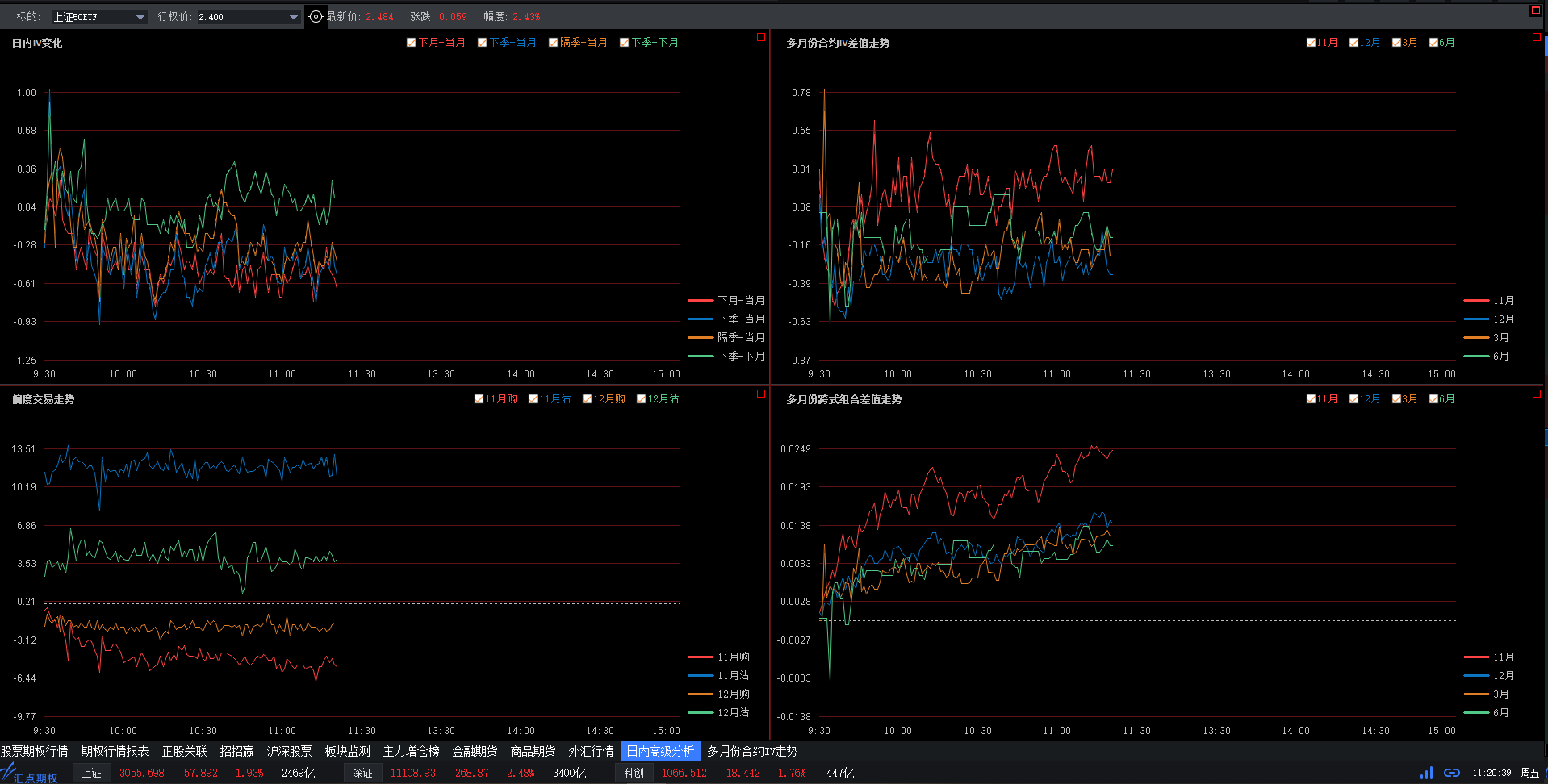The image size is (1548, 784).
Task: Switch to the 沪深股票 tab
Action: point(289,751)
